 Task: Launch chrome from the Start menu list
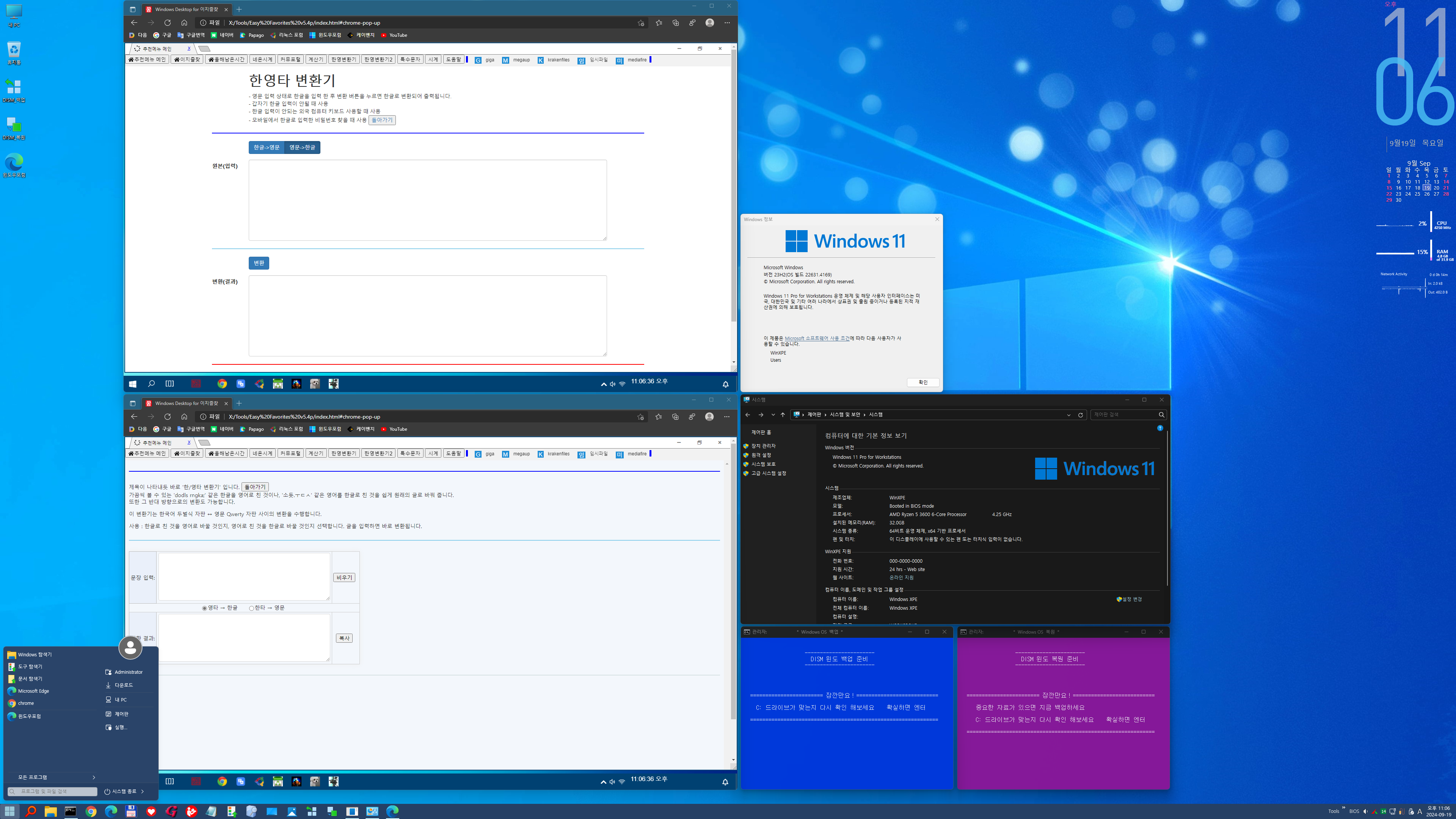[x=21, y=703]
